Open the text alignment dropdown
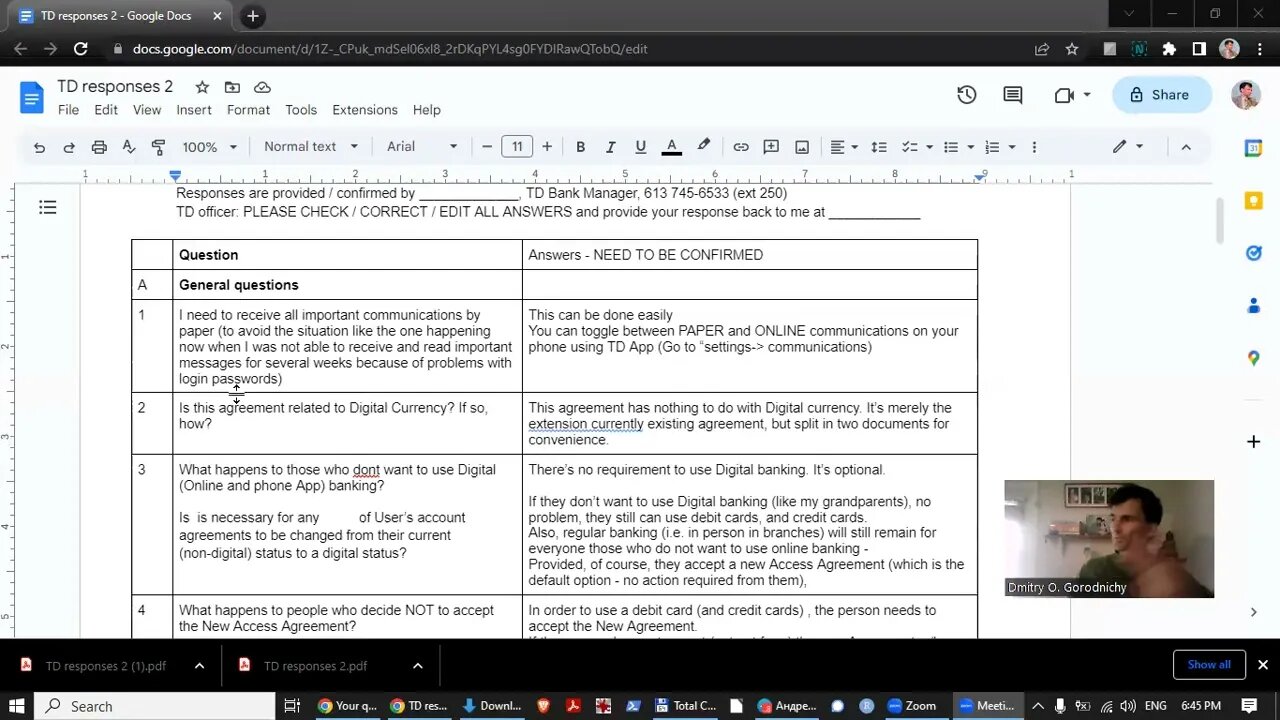 pyautogui.click(x=844, y=147)
